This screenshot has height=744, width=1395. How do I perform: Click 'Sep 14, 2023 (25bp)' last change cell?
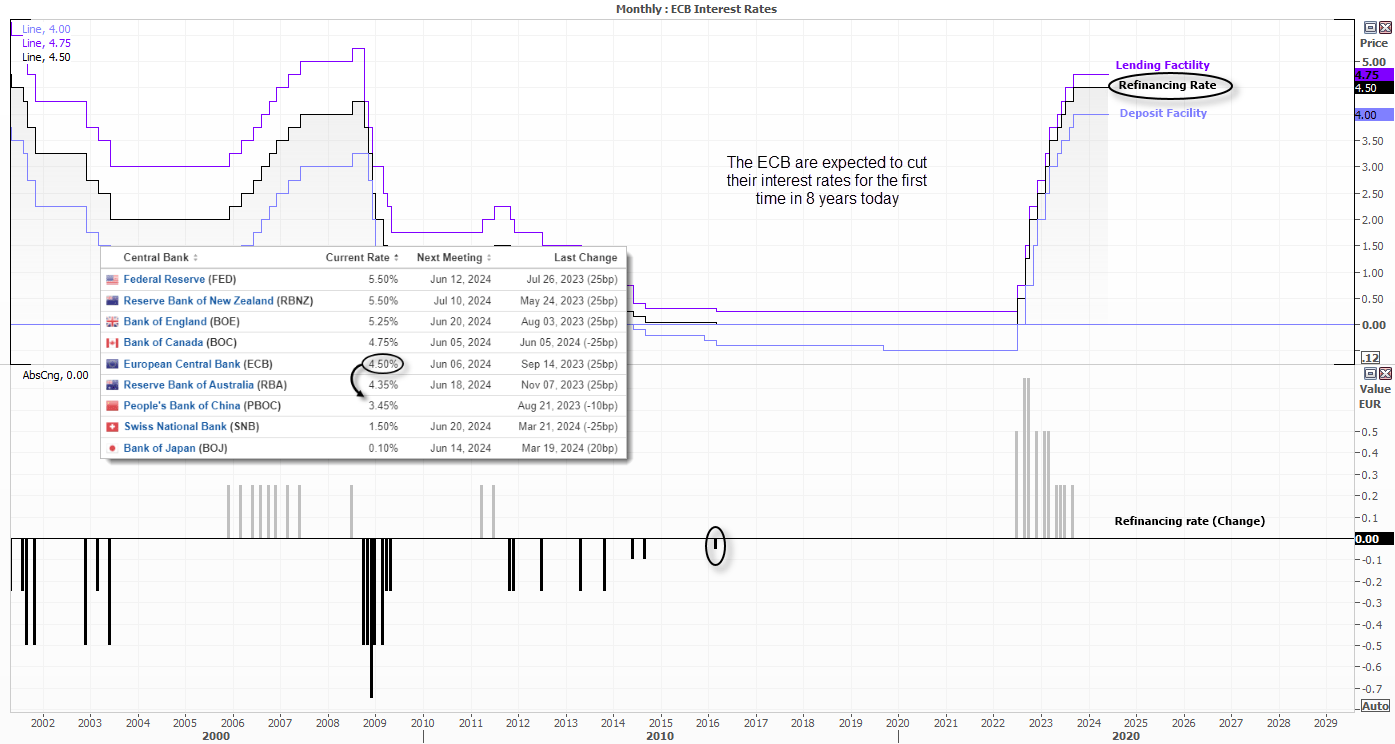pyautogui.click(x=568, y=364)
